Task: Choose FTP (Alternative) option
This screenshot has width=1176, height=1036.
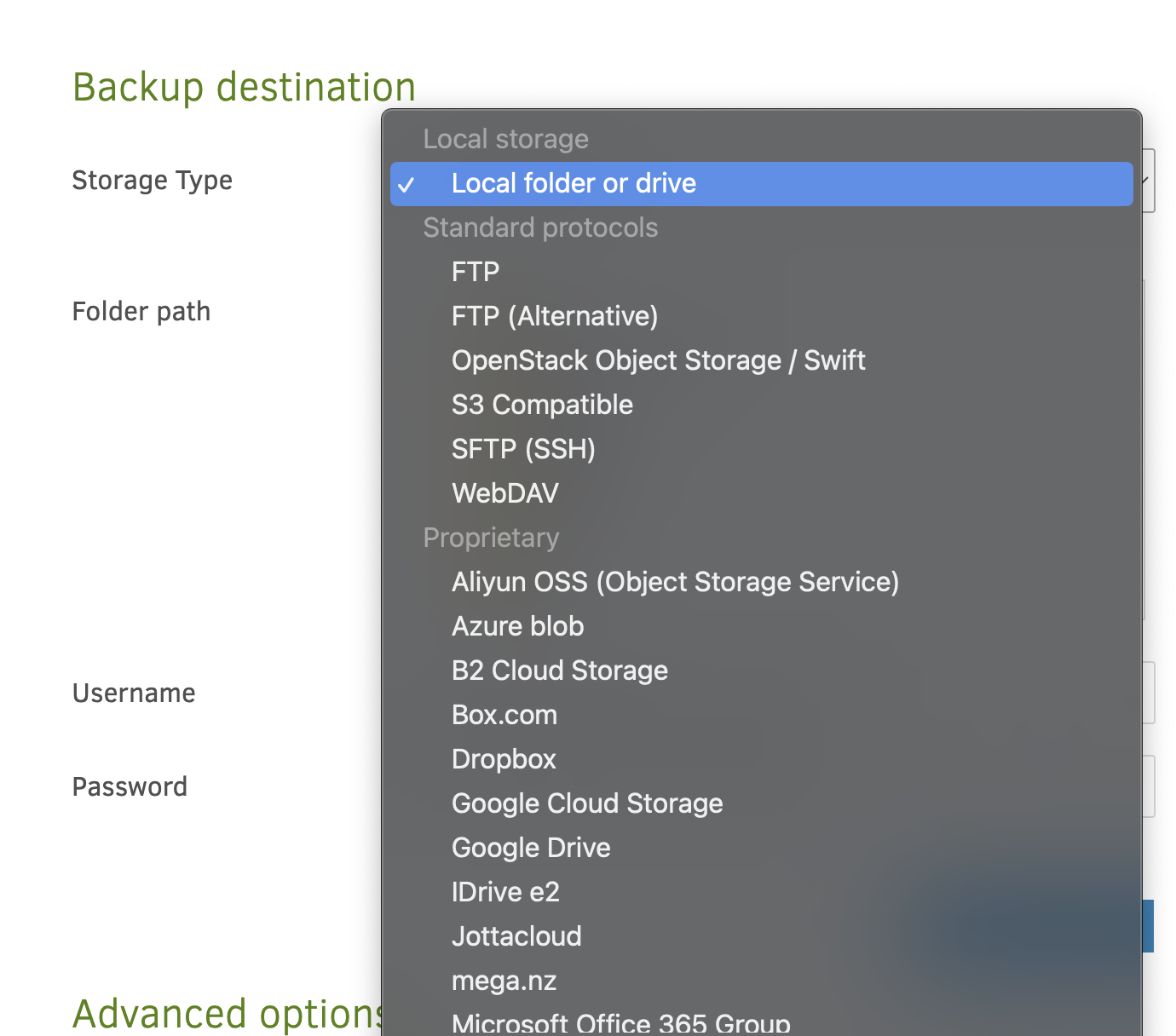Action: point(761,316)
